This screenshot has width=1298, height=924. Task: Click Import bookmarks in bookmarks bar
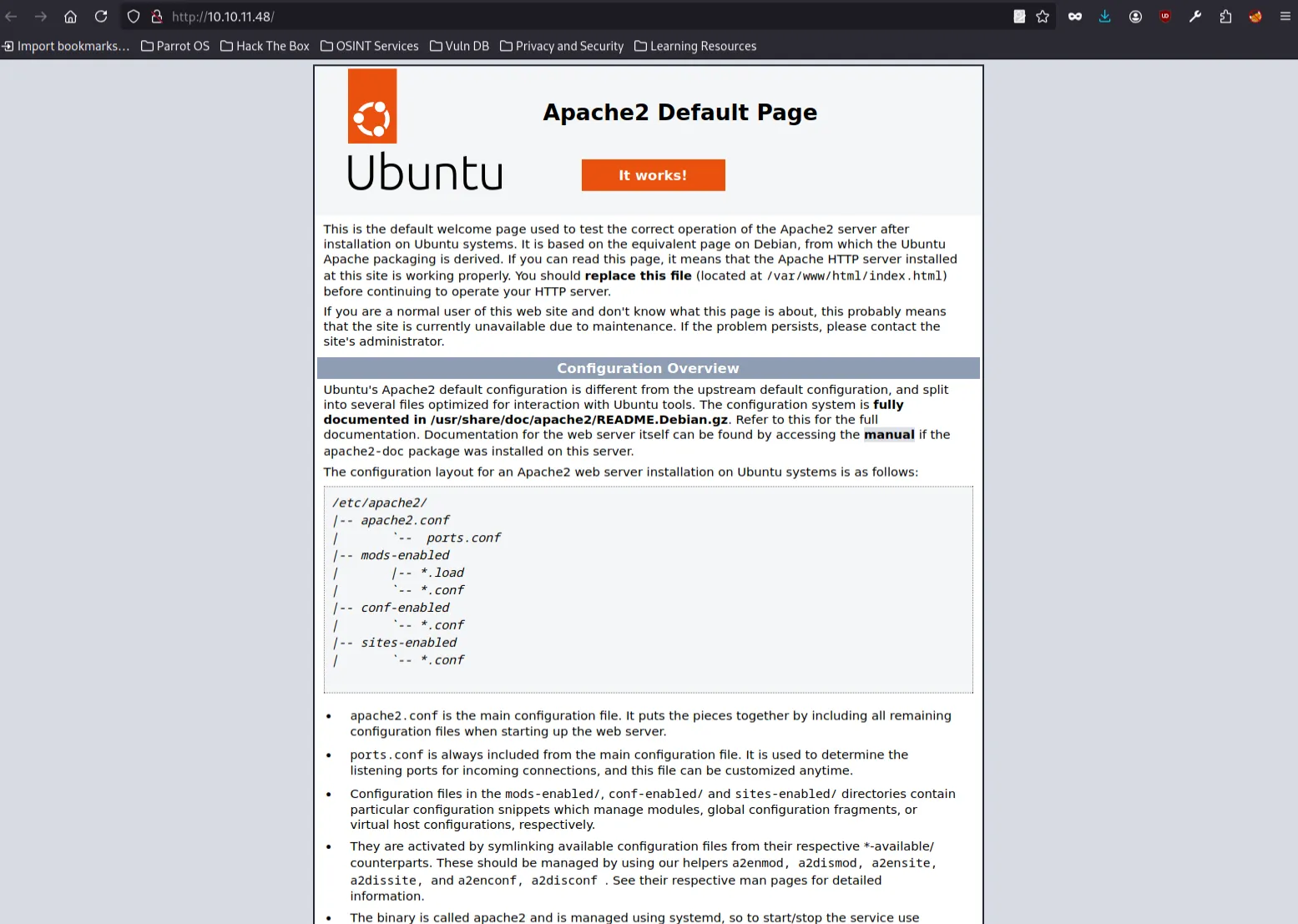click(66, 46)
